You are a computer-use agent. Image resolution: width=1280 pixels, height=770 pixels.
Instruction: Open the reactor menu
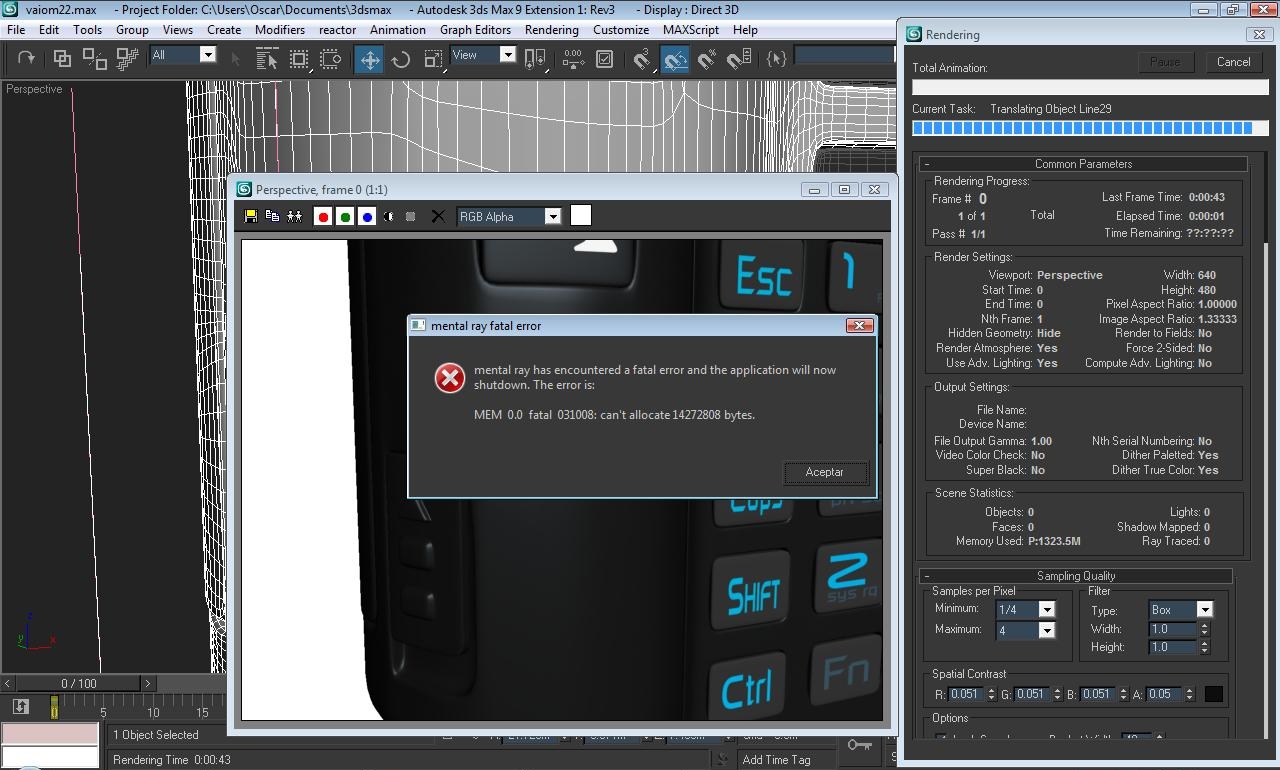click(337, 30)
